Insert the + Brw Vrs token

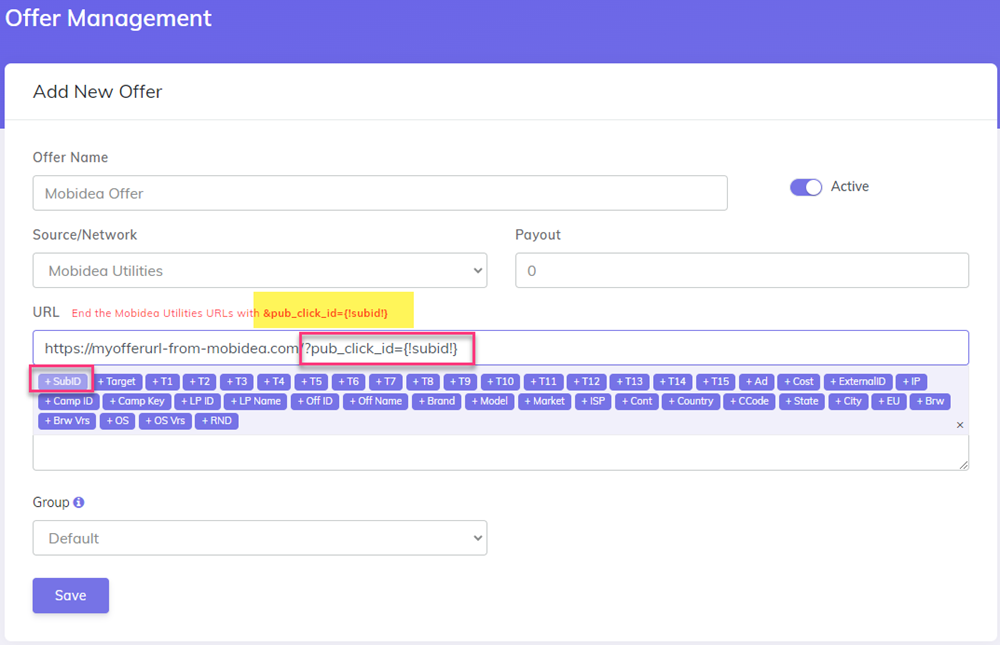point(67,421)
